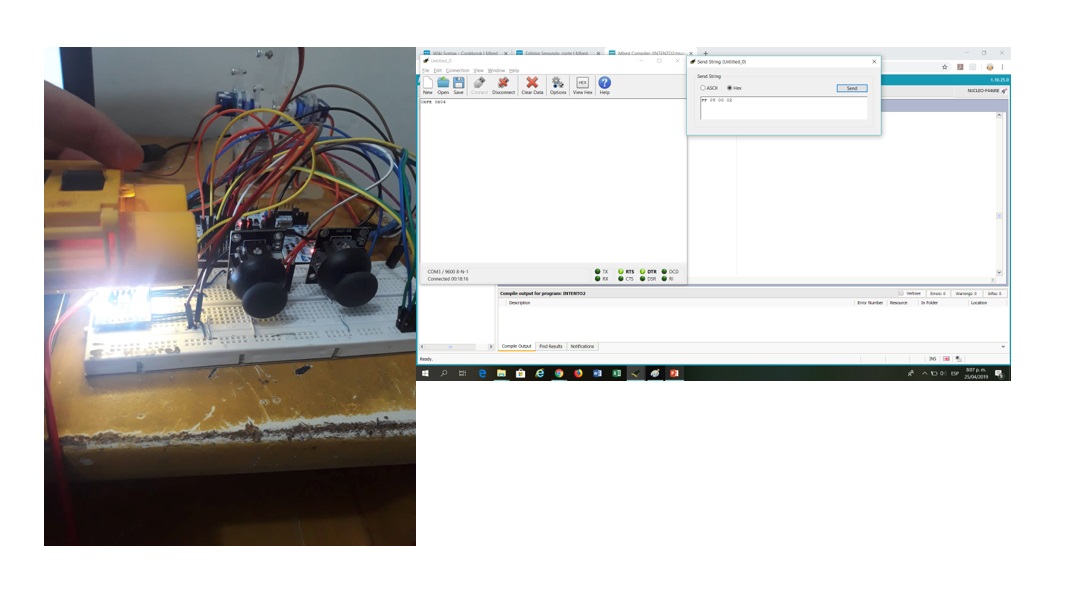Toggle the RTS indicator line
Screen dimensions: 1091x589
[x=620, y=271]
